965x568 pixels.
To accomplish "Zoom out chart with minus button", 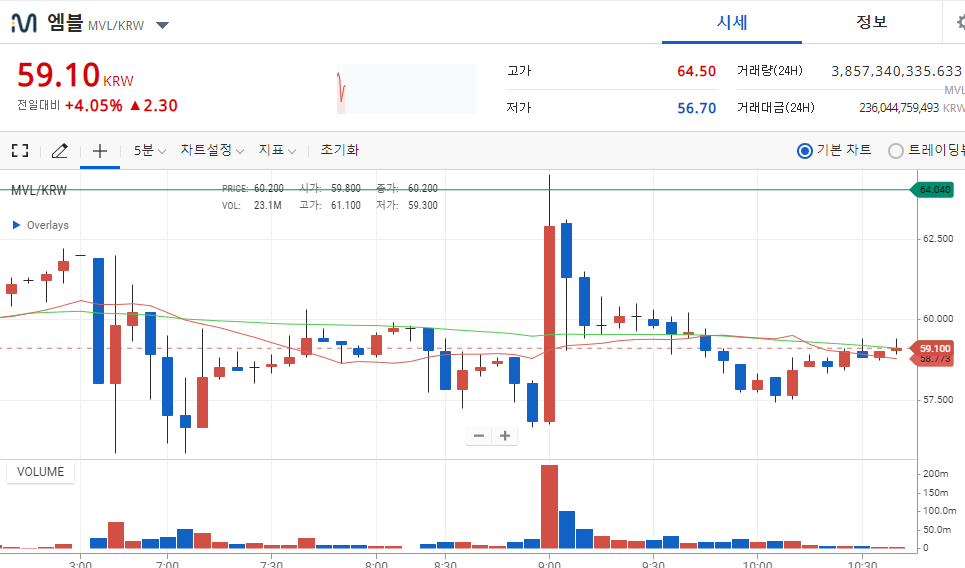I will tap(479, 436).
